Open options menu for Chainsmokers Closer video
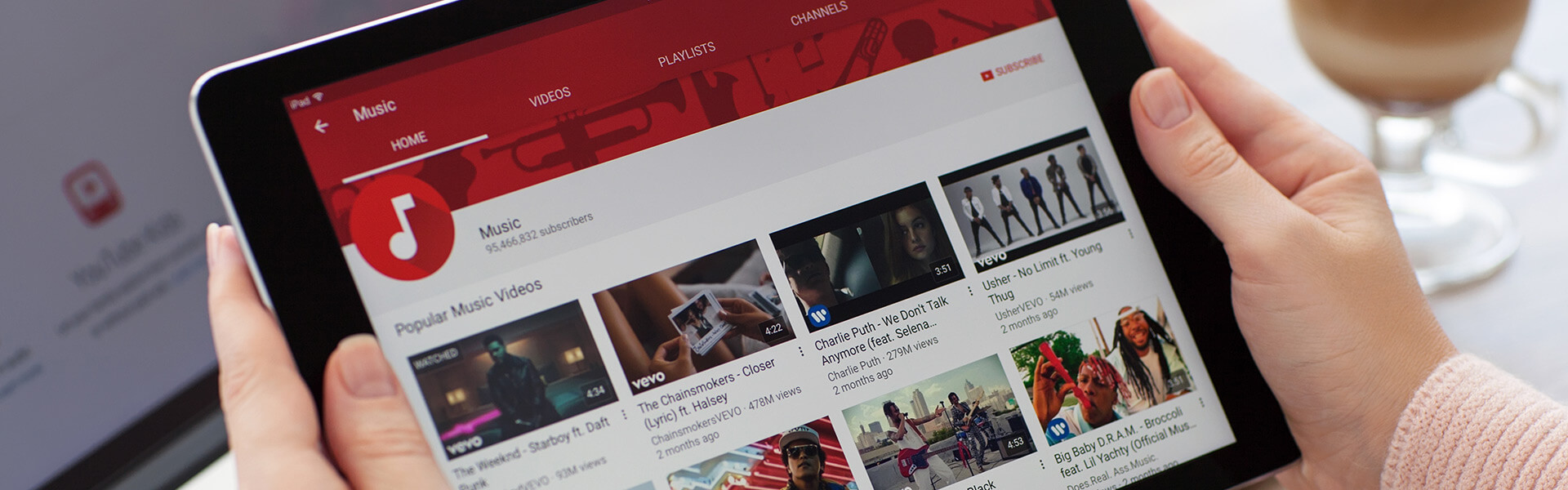Image resolution: width=1568 pixels, height=490 pixels. coord(801,351)
